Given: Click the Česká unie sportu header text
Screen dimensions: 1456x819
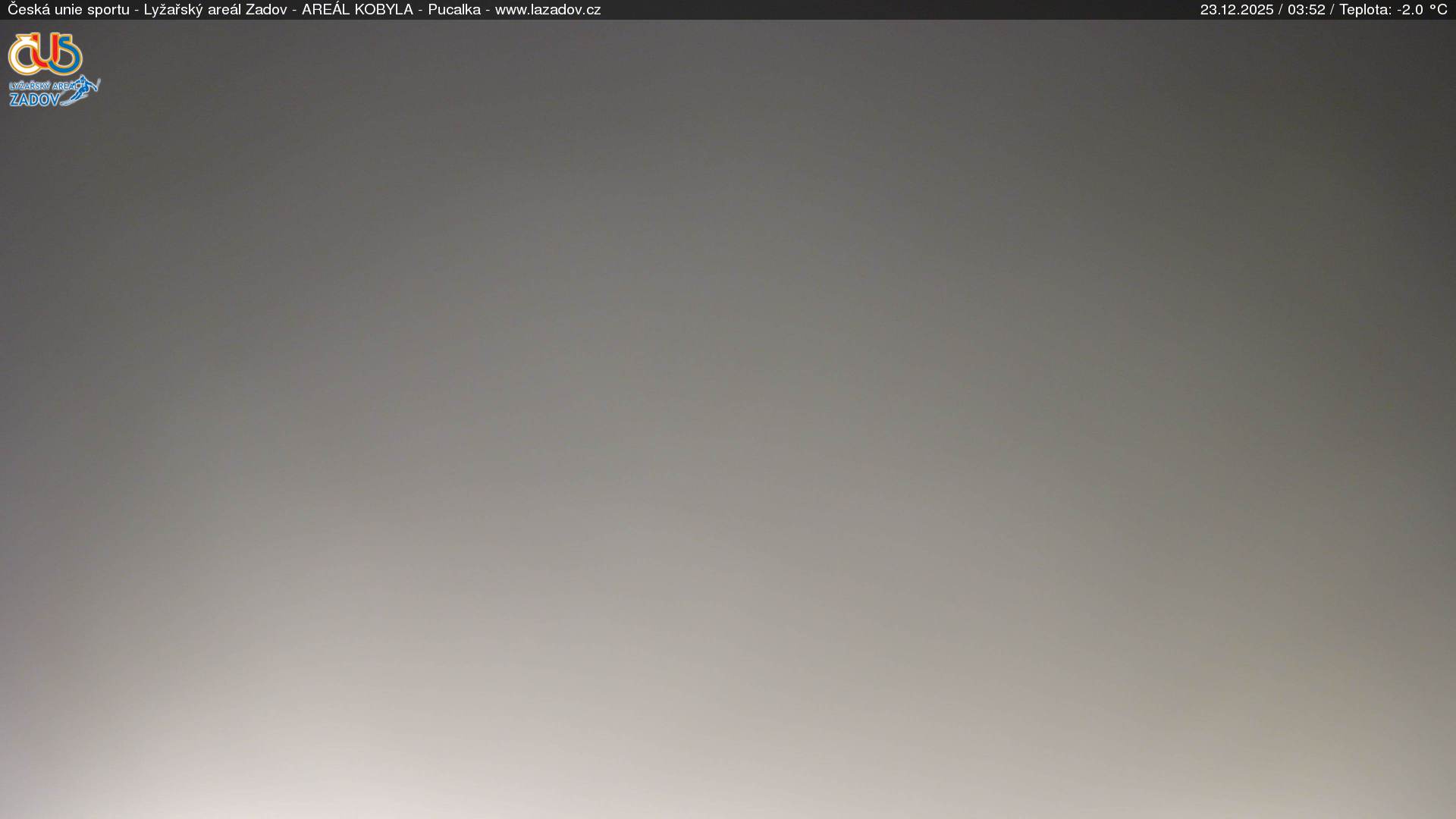Looking at the screenshot, I should [x=68, y=10].
